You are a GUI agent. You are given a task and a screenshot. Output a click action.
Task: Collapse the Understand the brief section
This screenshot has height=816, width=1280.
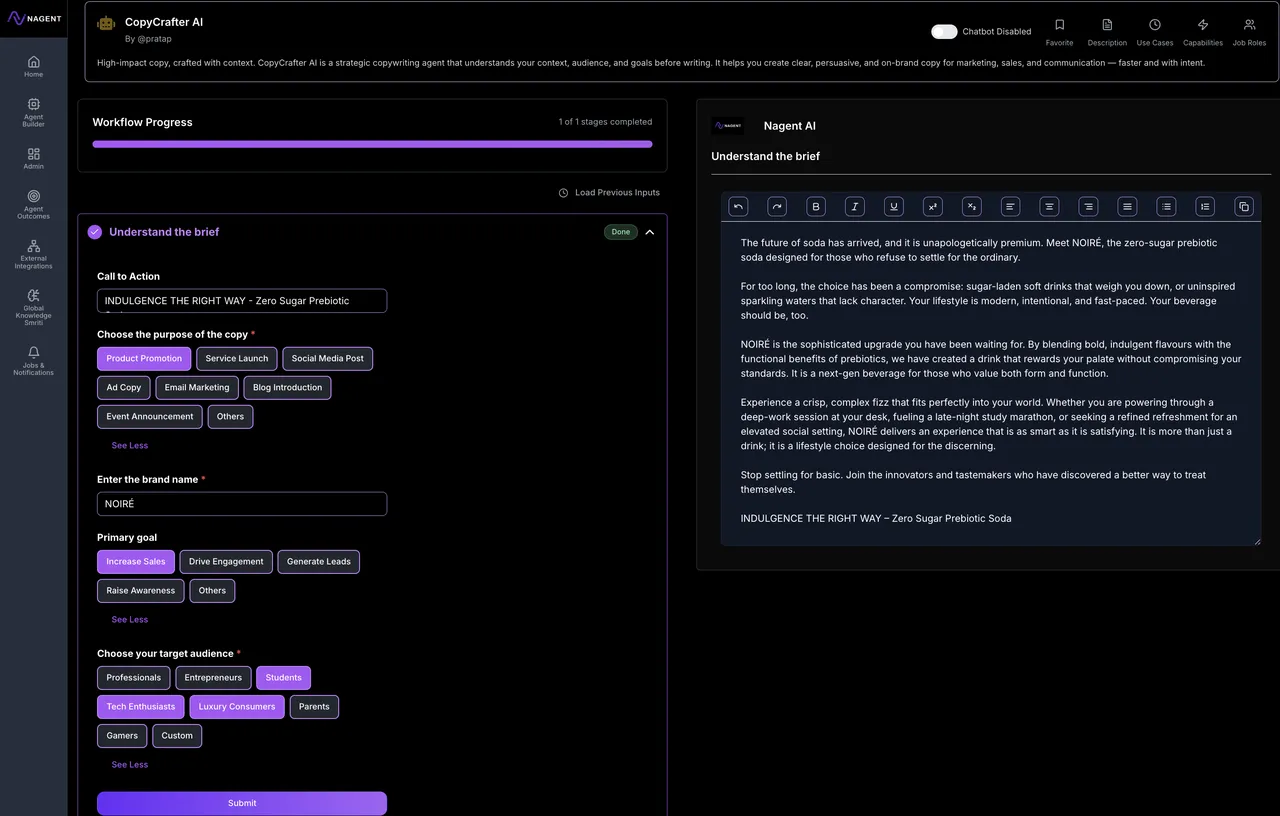click(x=650, y=232)
